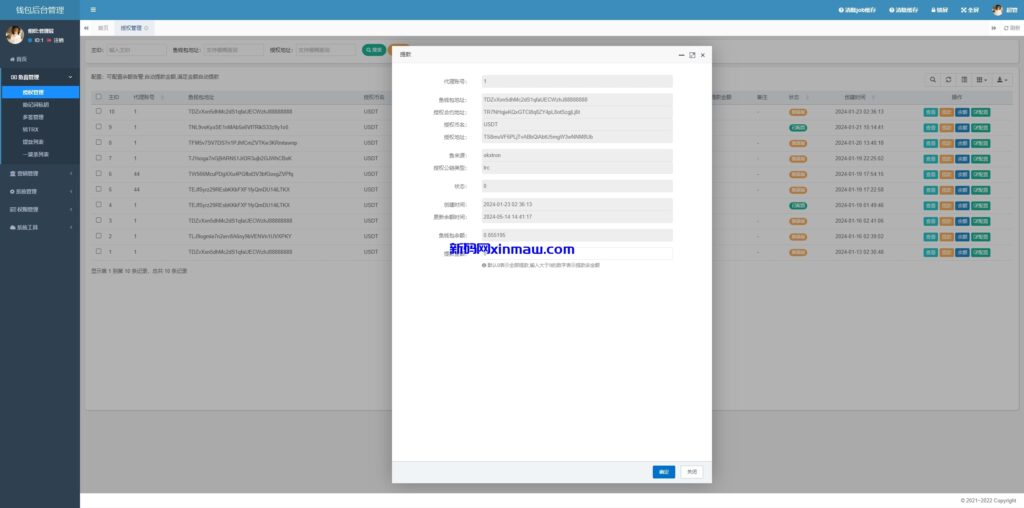Click the toggle view icon in table toolbar
1024x508 pixels.
[964, 79]
